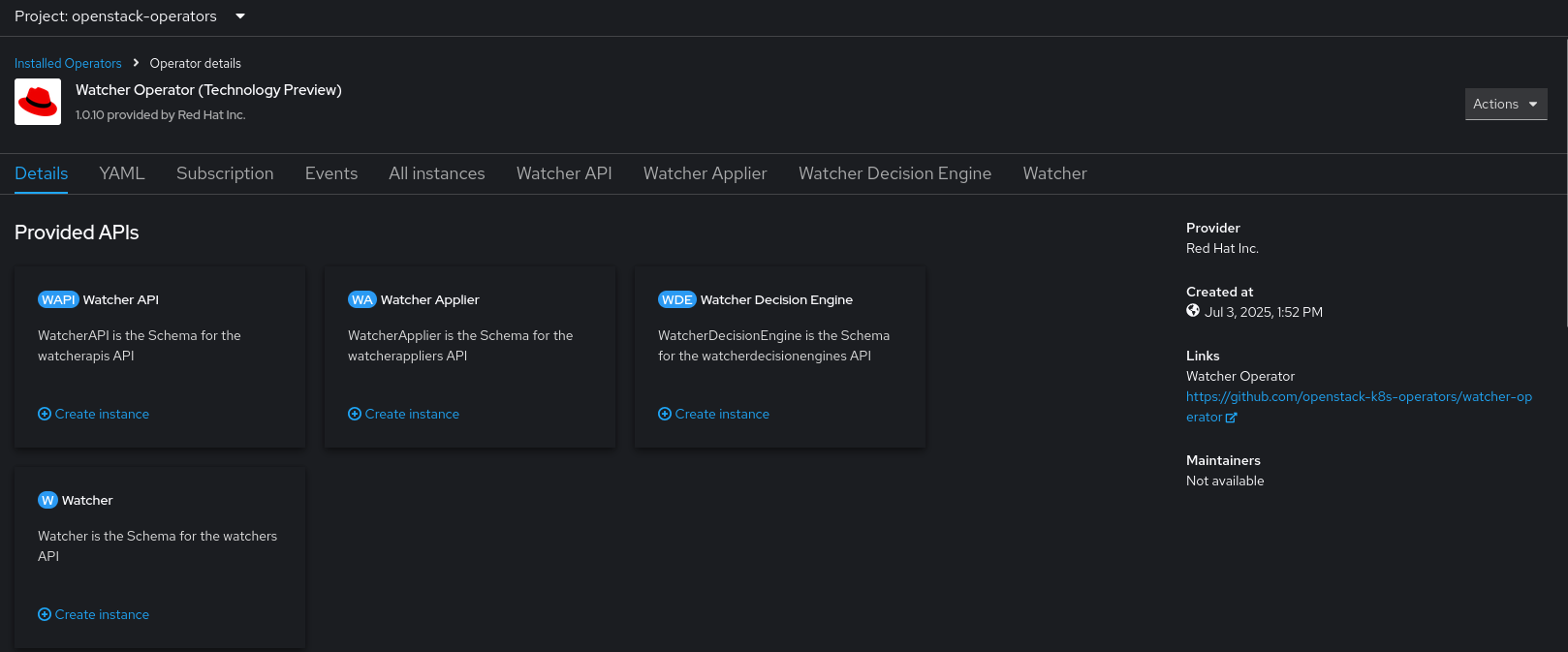Click the breadcrumb chevron separator
Screen dimensions: 1568x652
[x=136, y=63]
